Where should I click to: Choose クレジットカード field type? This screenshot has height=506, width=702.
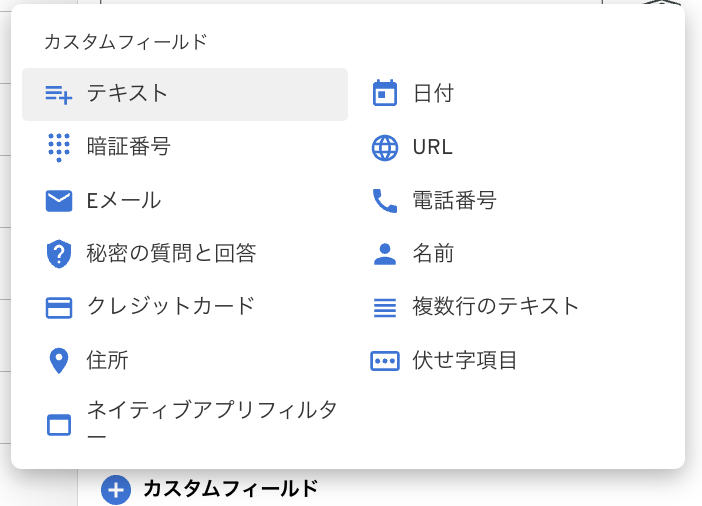point(171,306)
